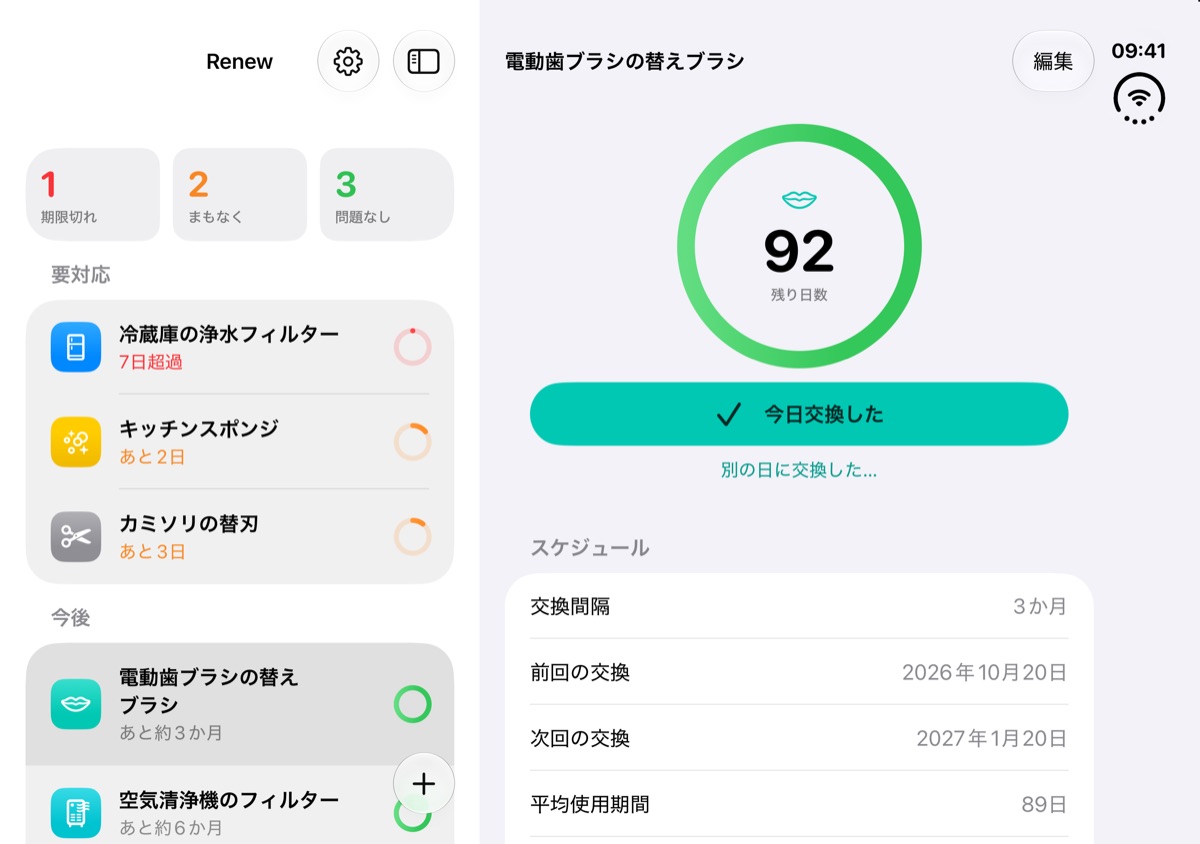The width and height of the screenshot is (1200, 844).
Task: Filter by 問題なし count card
Action: pos(387,195)
